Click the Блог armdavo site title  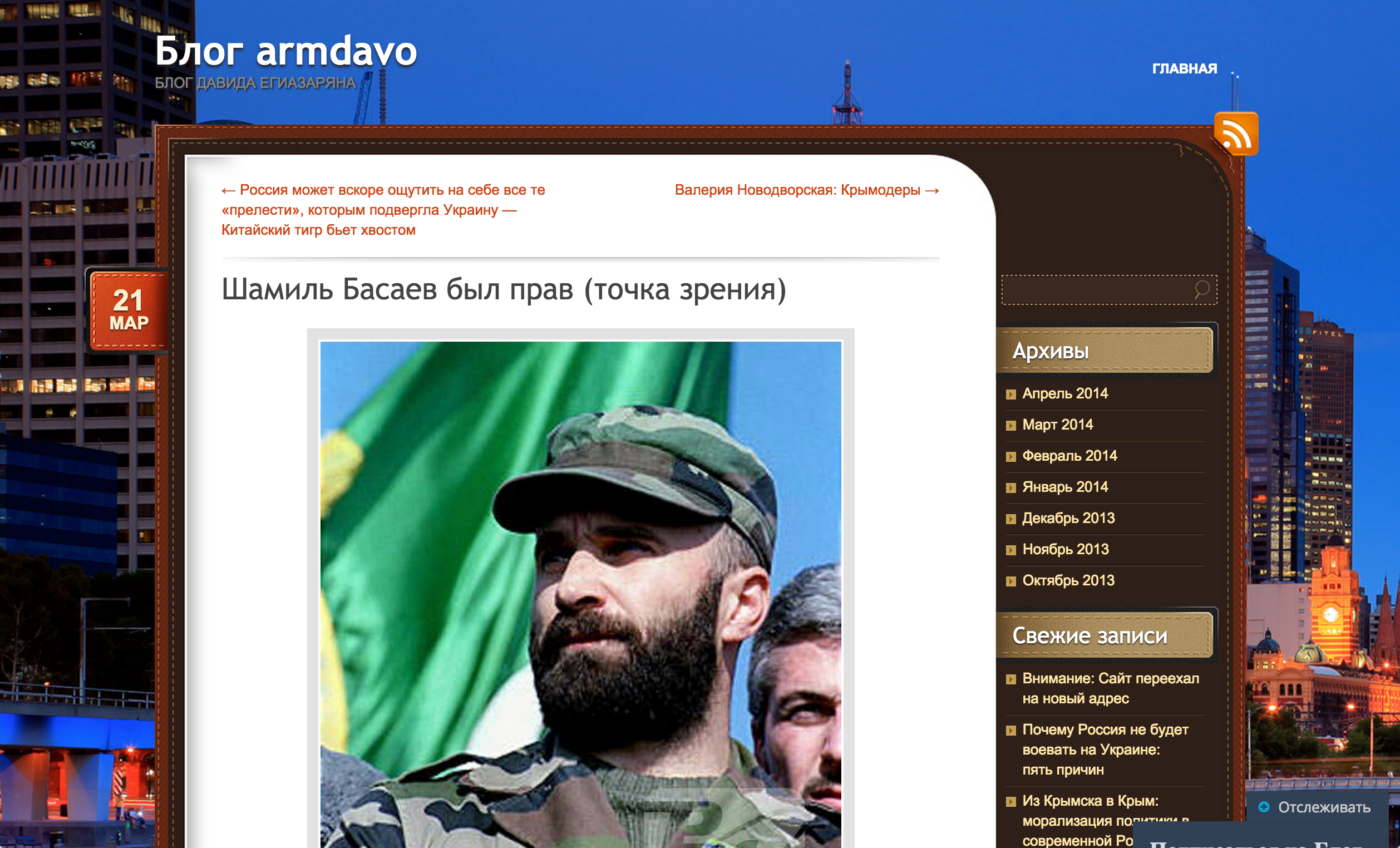[286, 51]
